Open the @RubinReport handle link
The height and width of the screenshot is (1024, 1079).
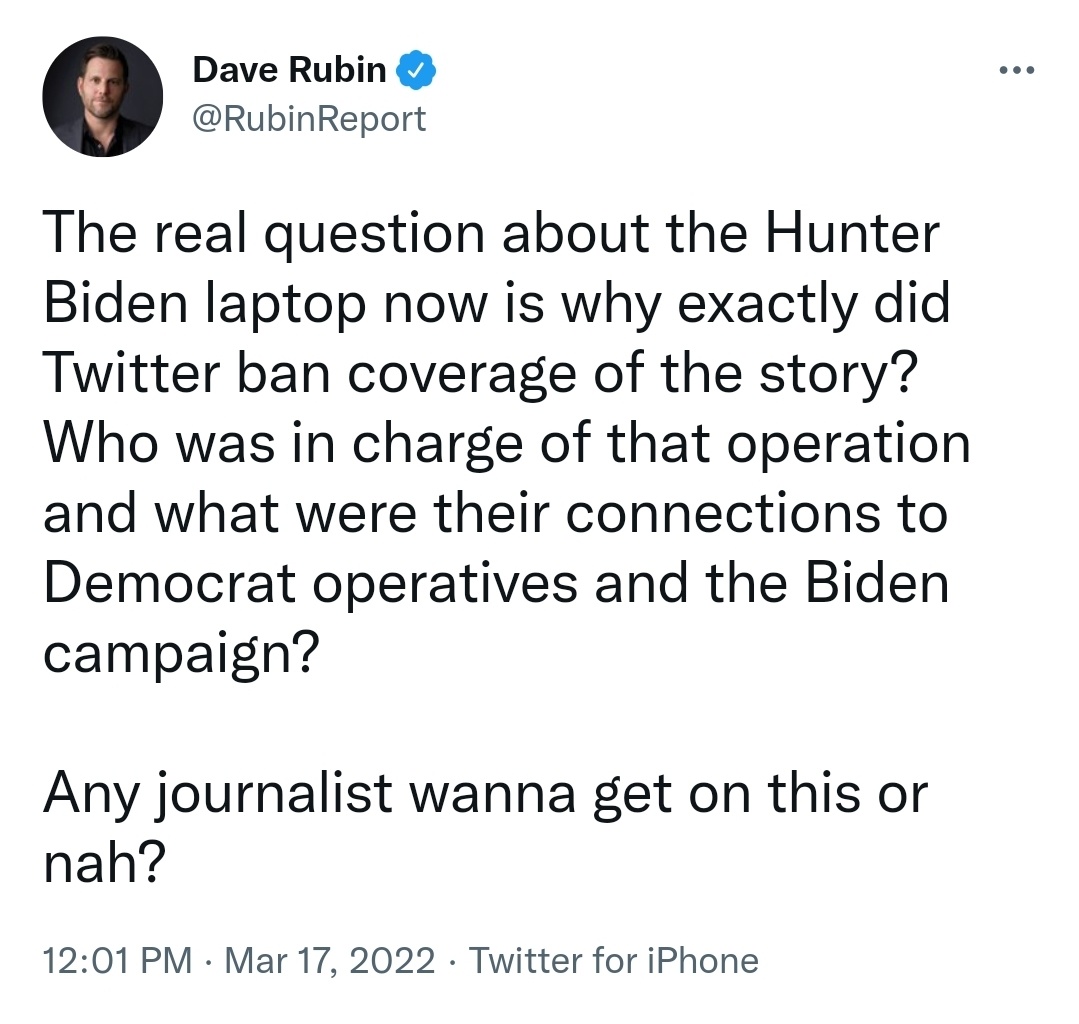(309, 120)
